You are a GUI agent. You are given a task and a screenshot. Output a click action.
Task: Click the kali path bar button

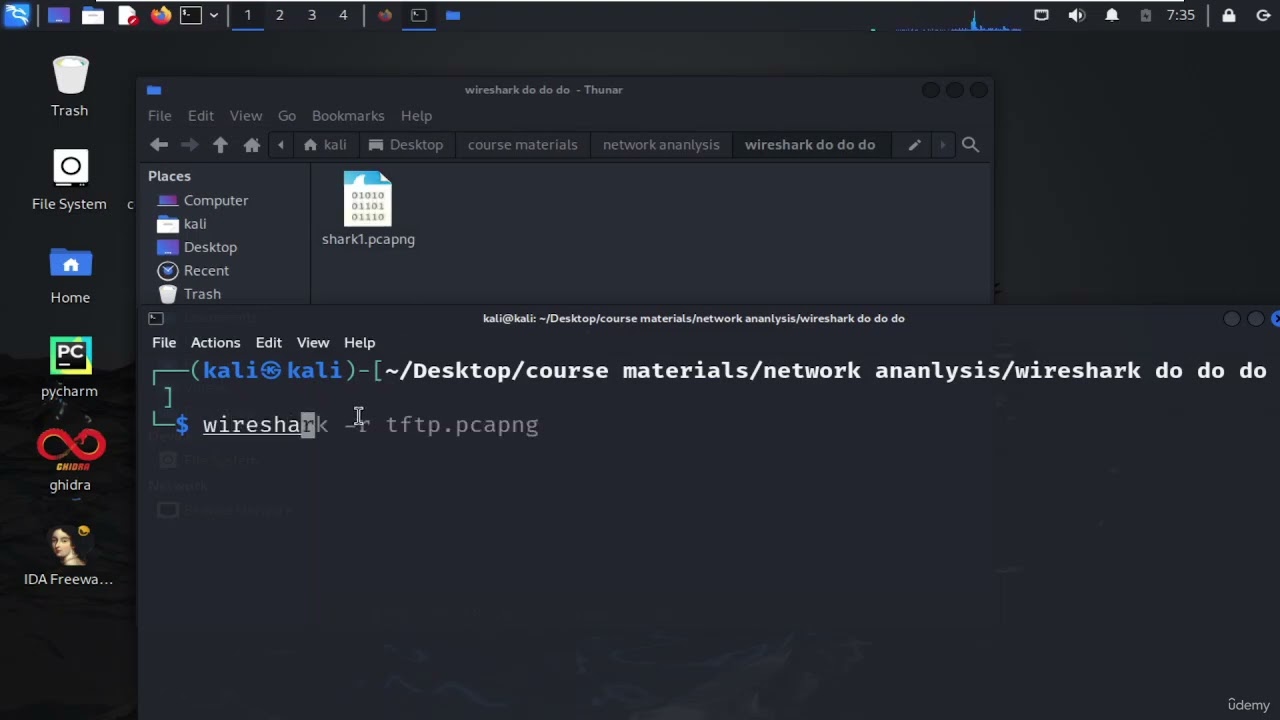pyautogui.click(x=325, y=145)
